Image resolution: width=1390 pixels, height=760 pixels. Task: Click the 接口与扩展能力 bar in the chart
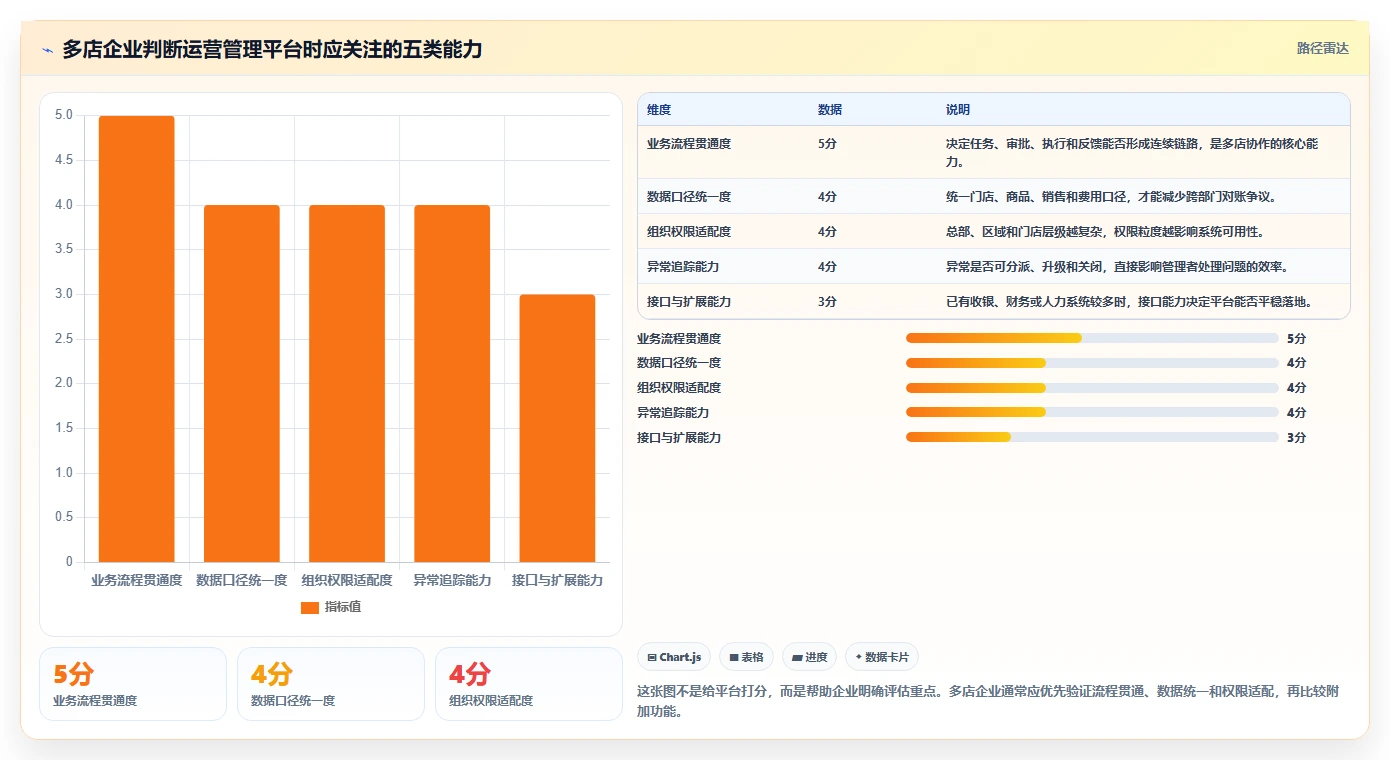coord(557,428)
